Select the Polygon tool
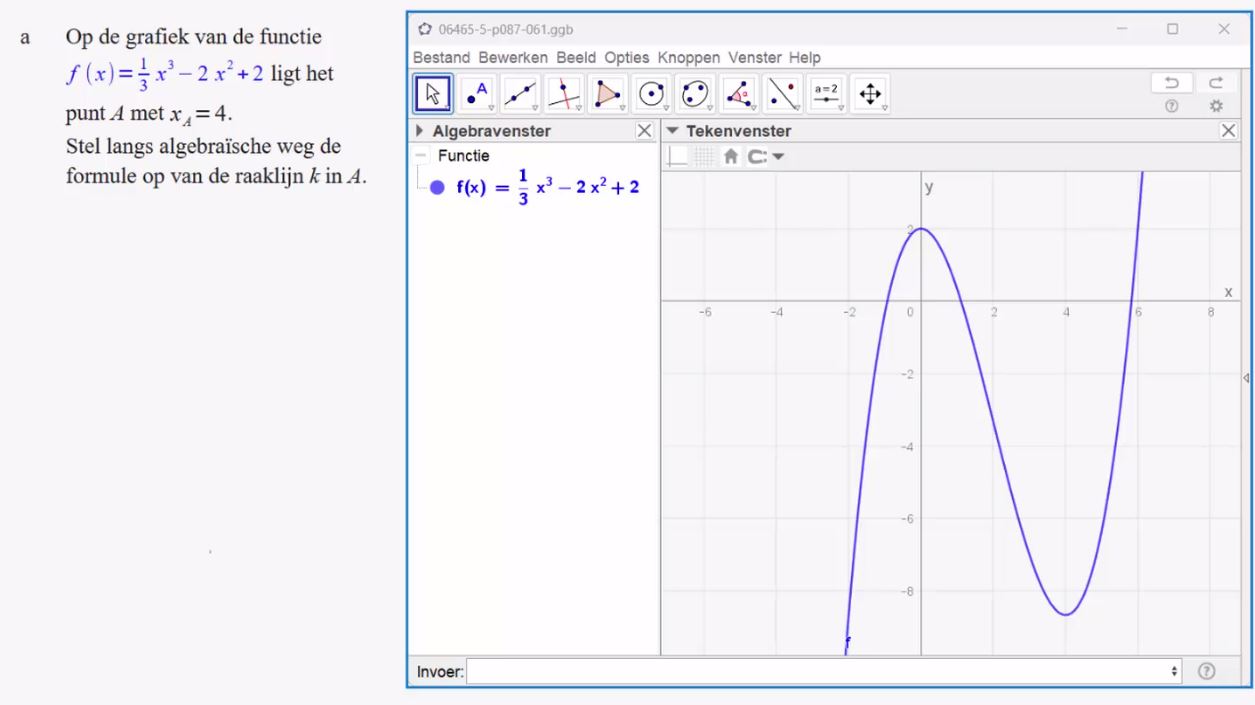The height and width of the screenshot is (705, 1255). (x=607, y=94)
